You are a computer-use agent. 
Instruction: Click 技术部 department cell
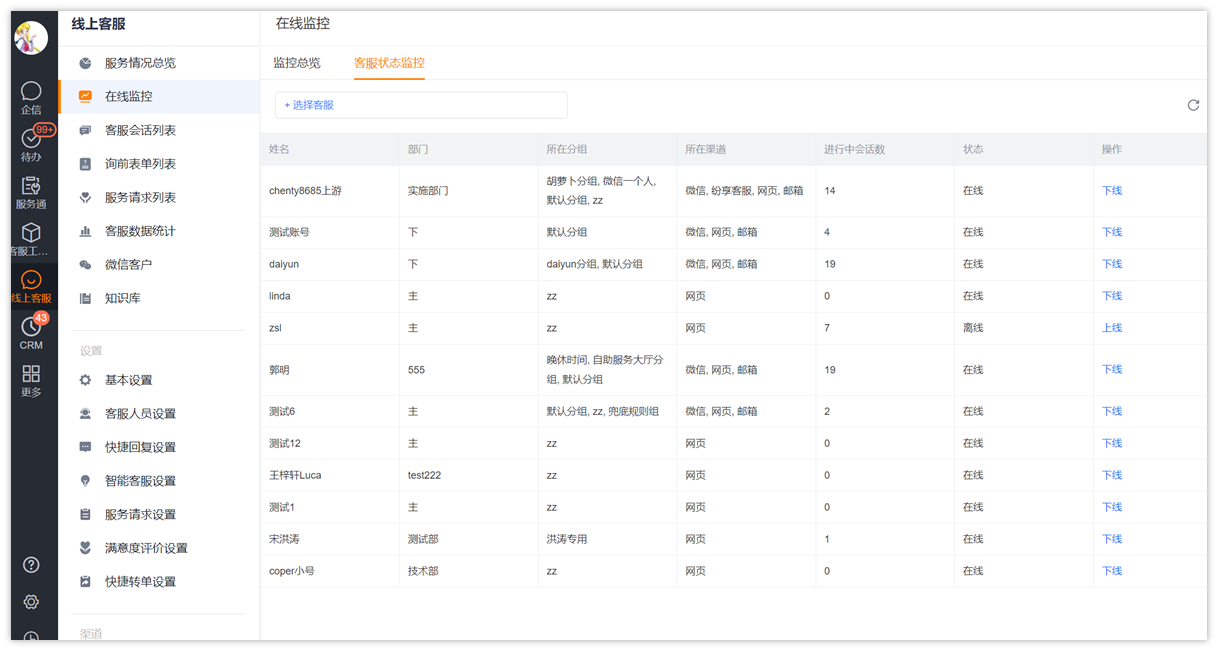click(x=423, y=571)
